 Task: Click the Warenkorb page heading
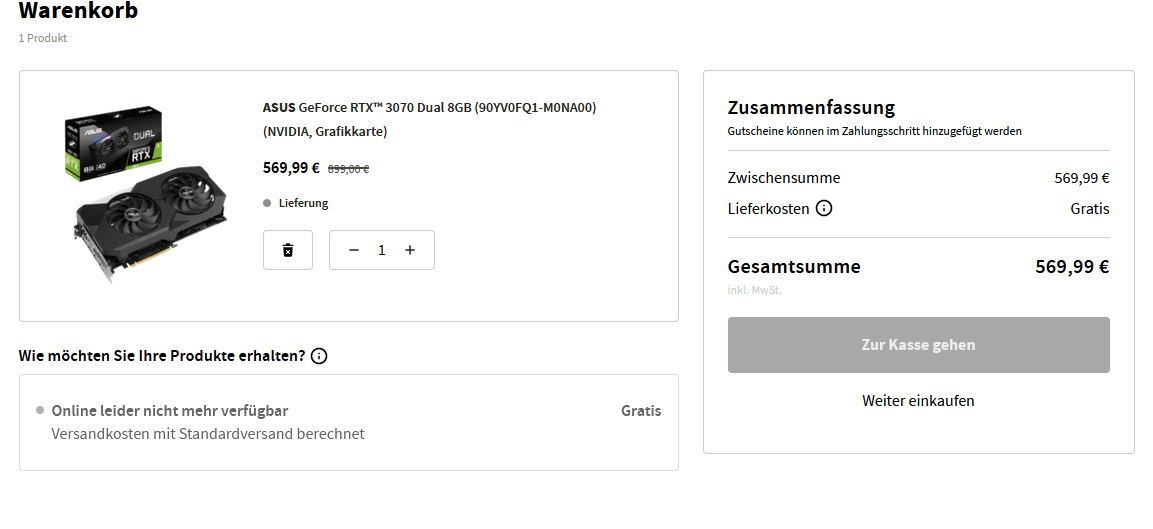coord(78,12)
